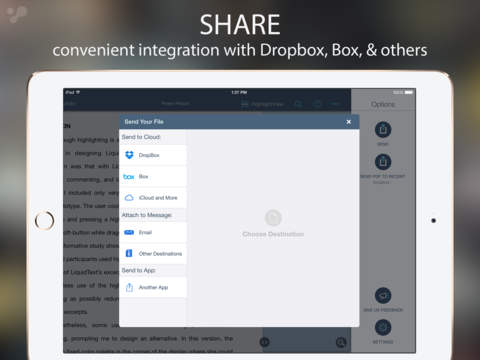The width and height of the screenshot is (480, 360).
Task: Click the "Send Your File" dialog title
Action: click(144, 122)
